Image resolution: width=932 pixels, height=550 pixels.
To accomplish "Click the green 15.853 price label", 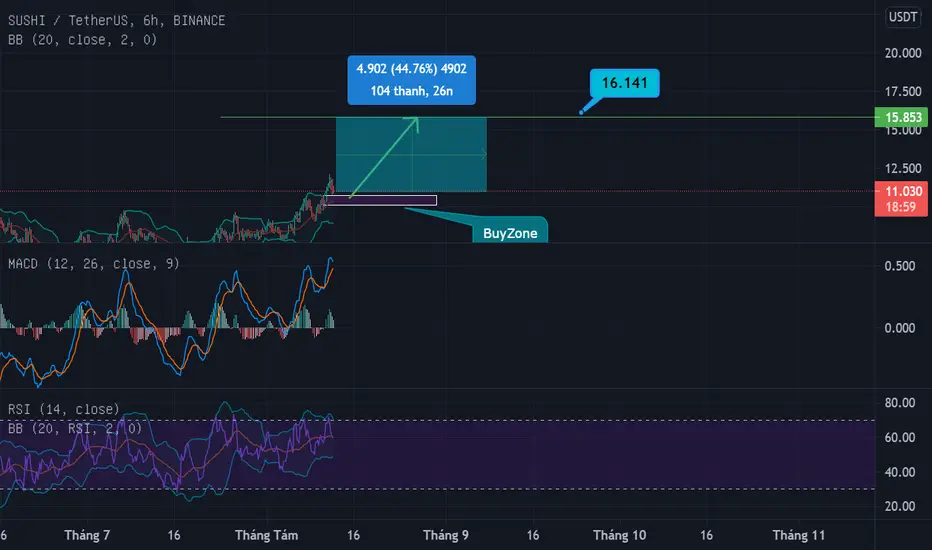I will click(901, 117).
